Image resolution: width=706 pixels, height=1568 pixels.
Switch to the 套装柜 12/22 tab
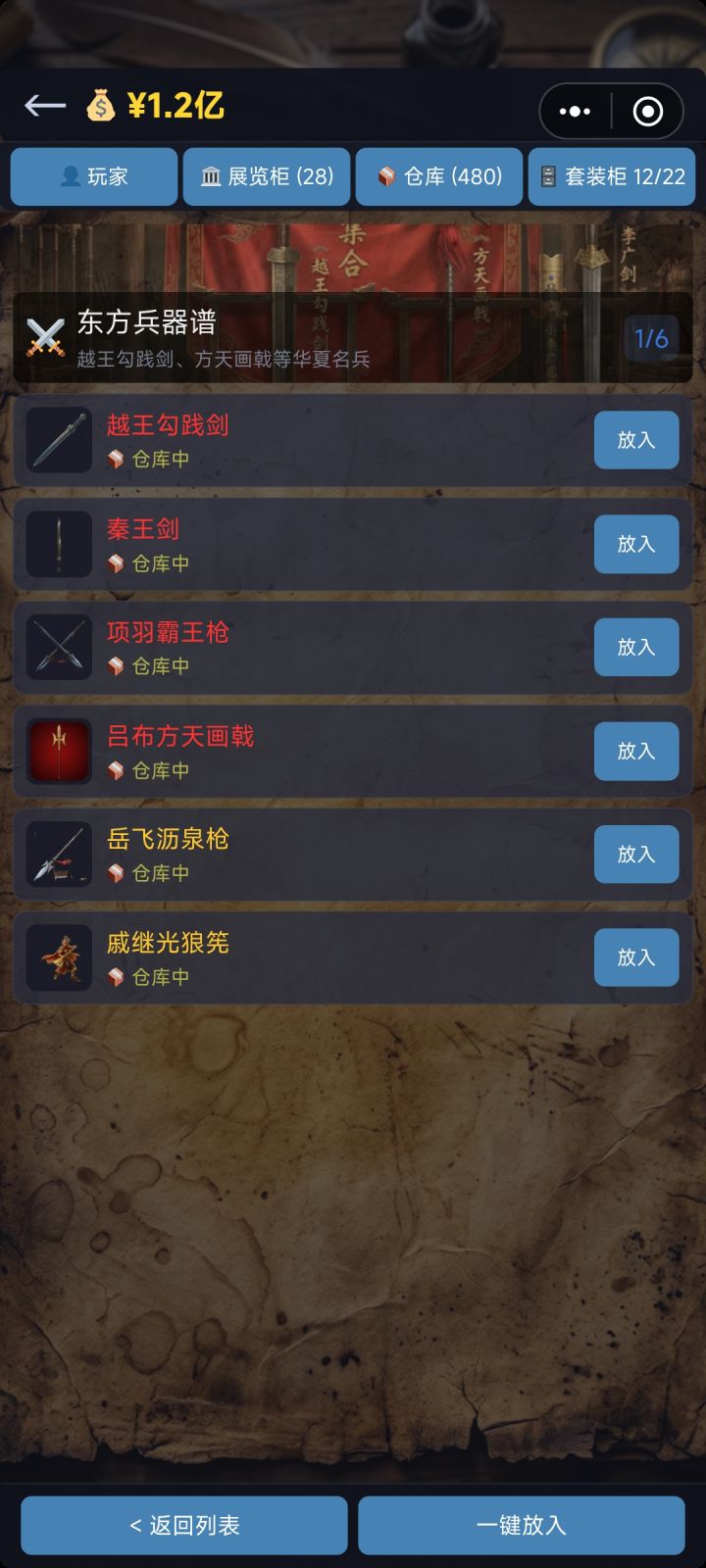click(x=612, y=176)
